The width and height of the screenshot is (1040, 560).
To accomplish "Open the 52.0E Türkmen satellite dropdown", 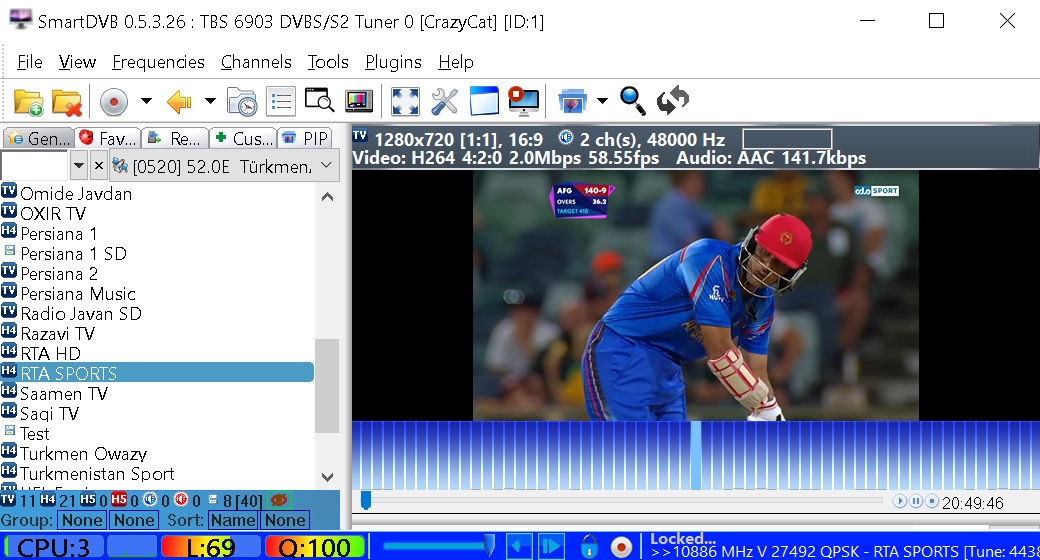I will [x=224, y=165].
